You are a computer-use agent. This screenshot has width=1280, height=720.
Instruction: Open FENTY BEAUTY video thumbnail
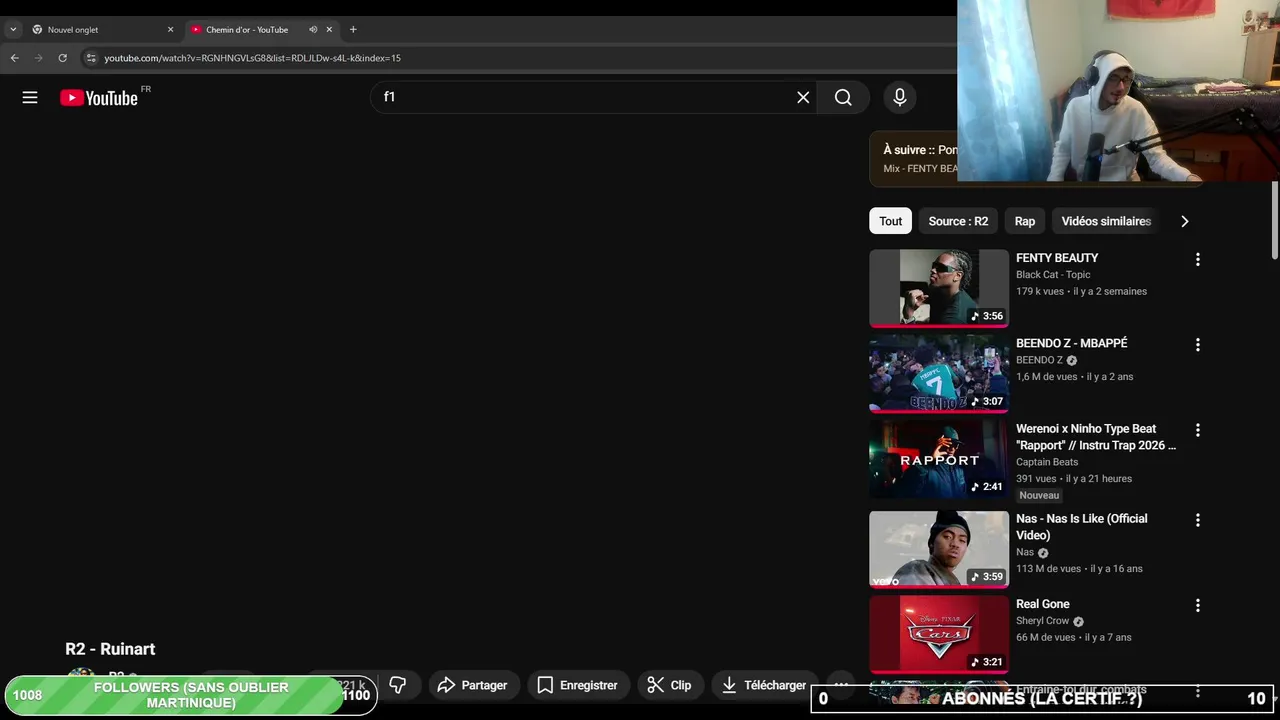pos(939,288)
